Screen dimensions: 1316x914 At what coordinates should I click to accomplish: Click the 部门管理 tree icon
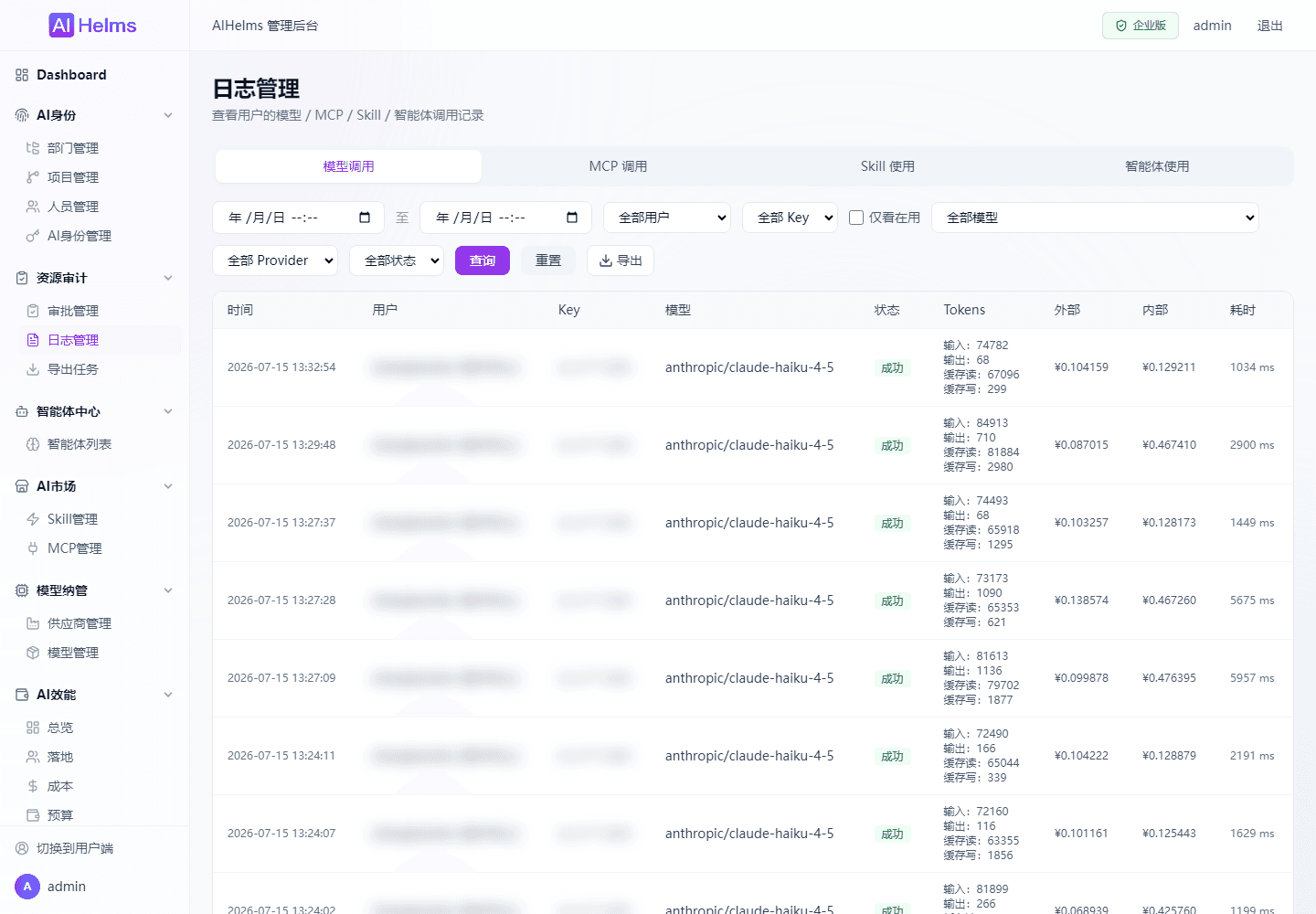33,148
